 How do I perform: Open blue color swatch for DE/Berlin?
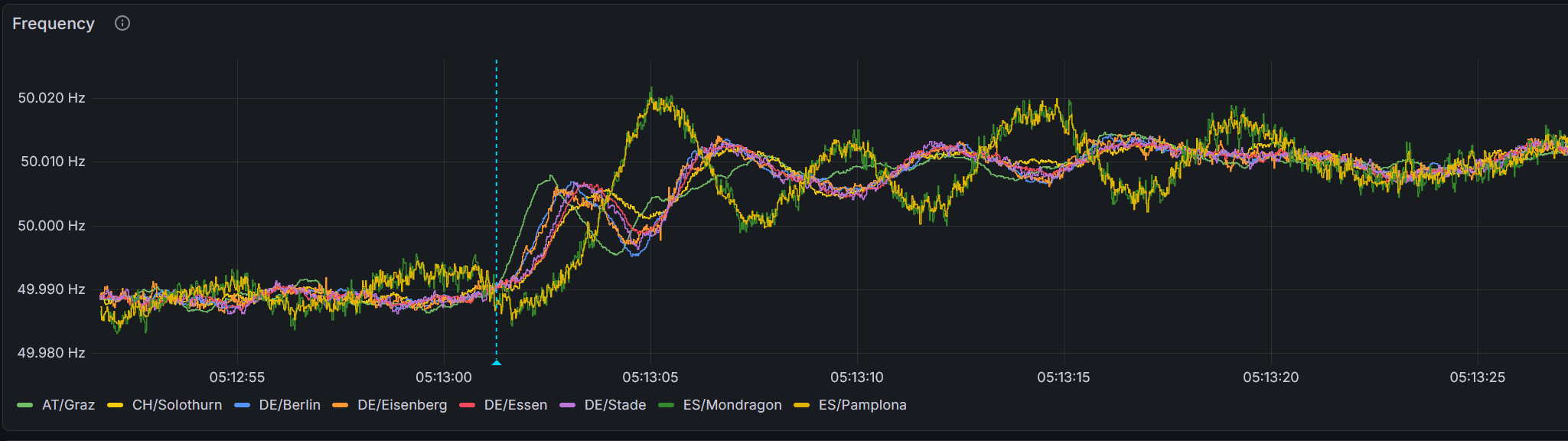pos(243,405)
